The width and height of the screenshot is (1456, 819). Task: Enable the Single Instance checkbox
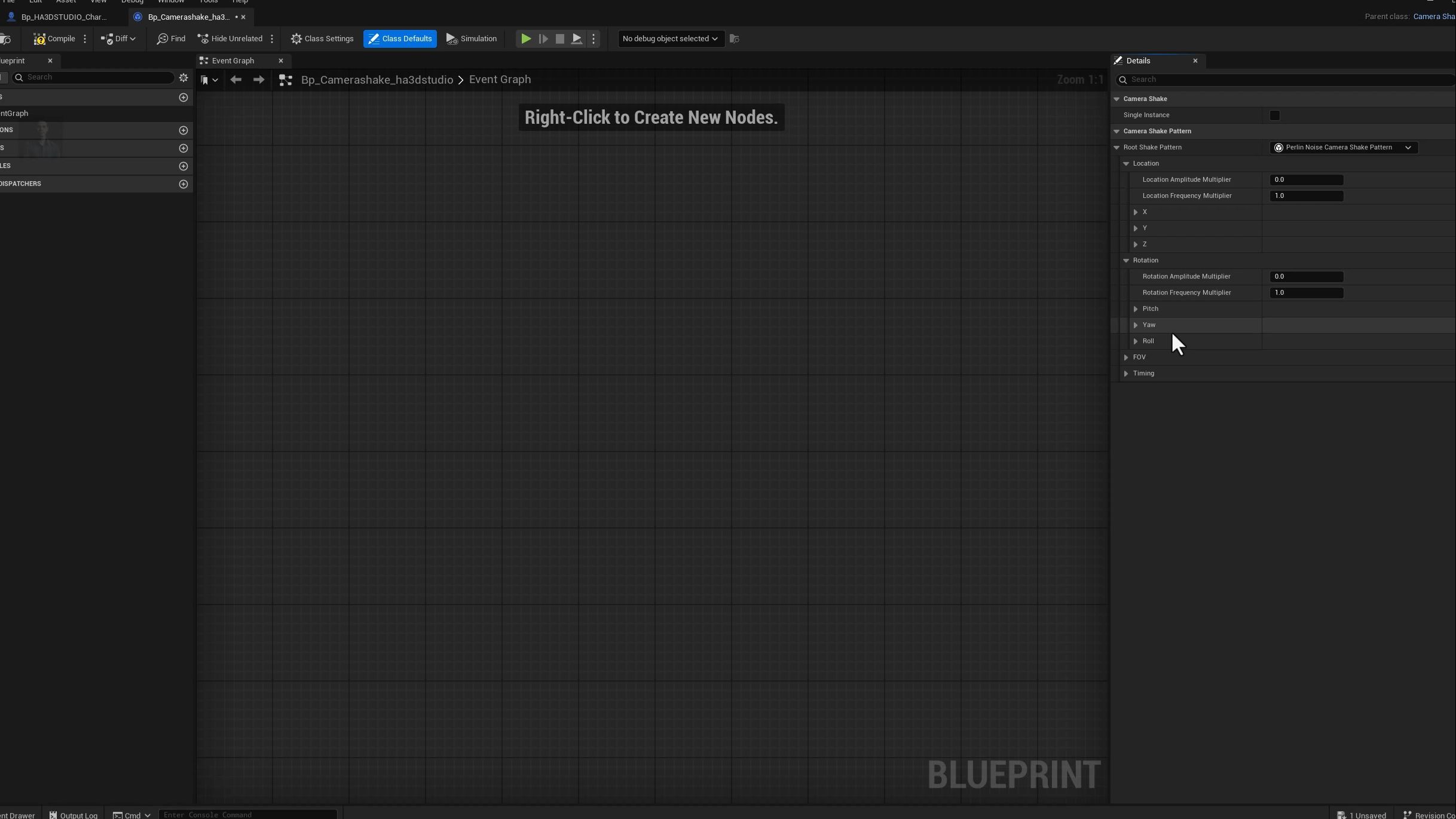[x=1274, y=115]
